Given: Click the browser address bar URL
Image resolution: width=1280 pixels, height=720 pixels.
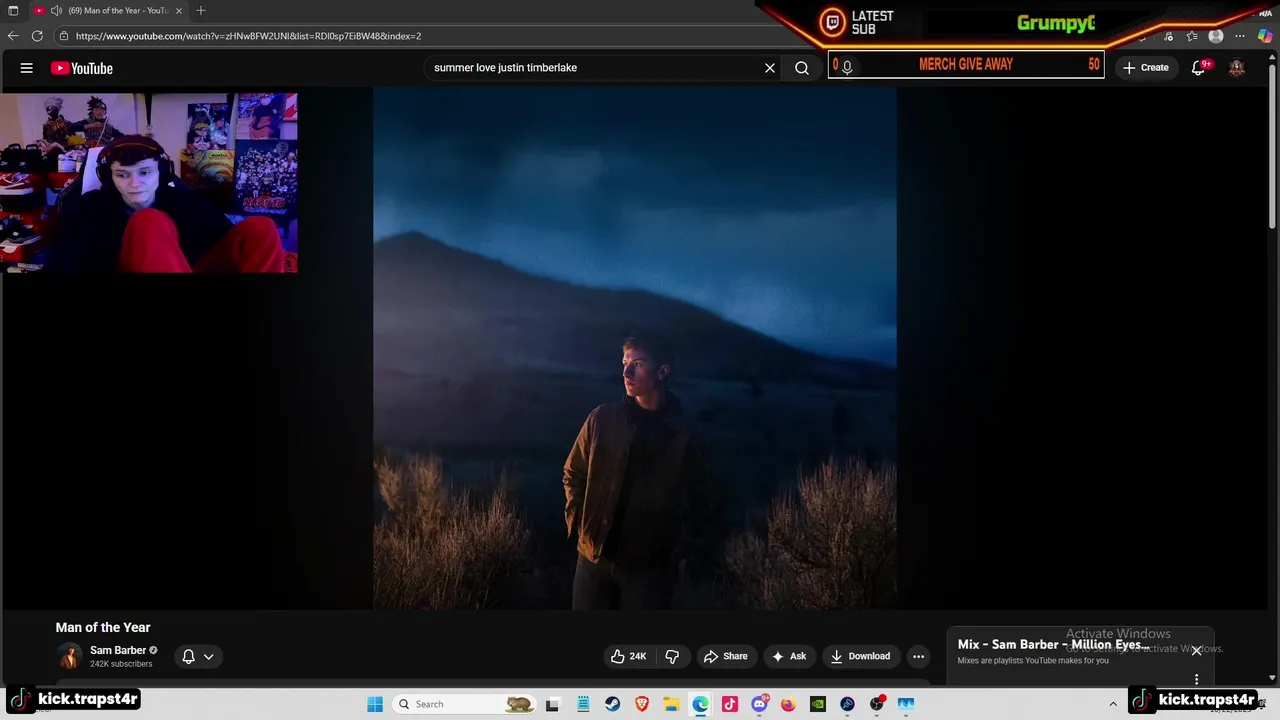Looking at the screenshot, I should pyautogui.click(x=248, y=36).
